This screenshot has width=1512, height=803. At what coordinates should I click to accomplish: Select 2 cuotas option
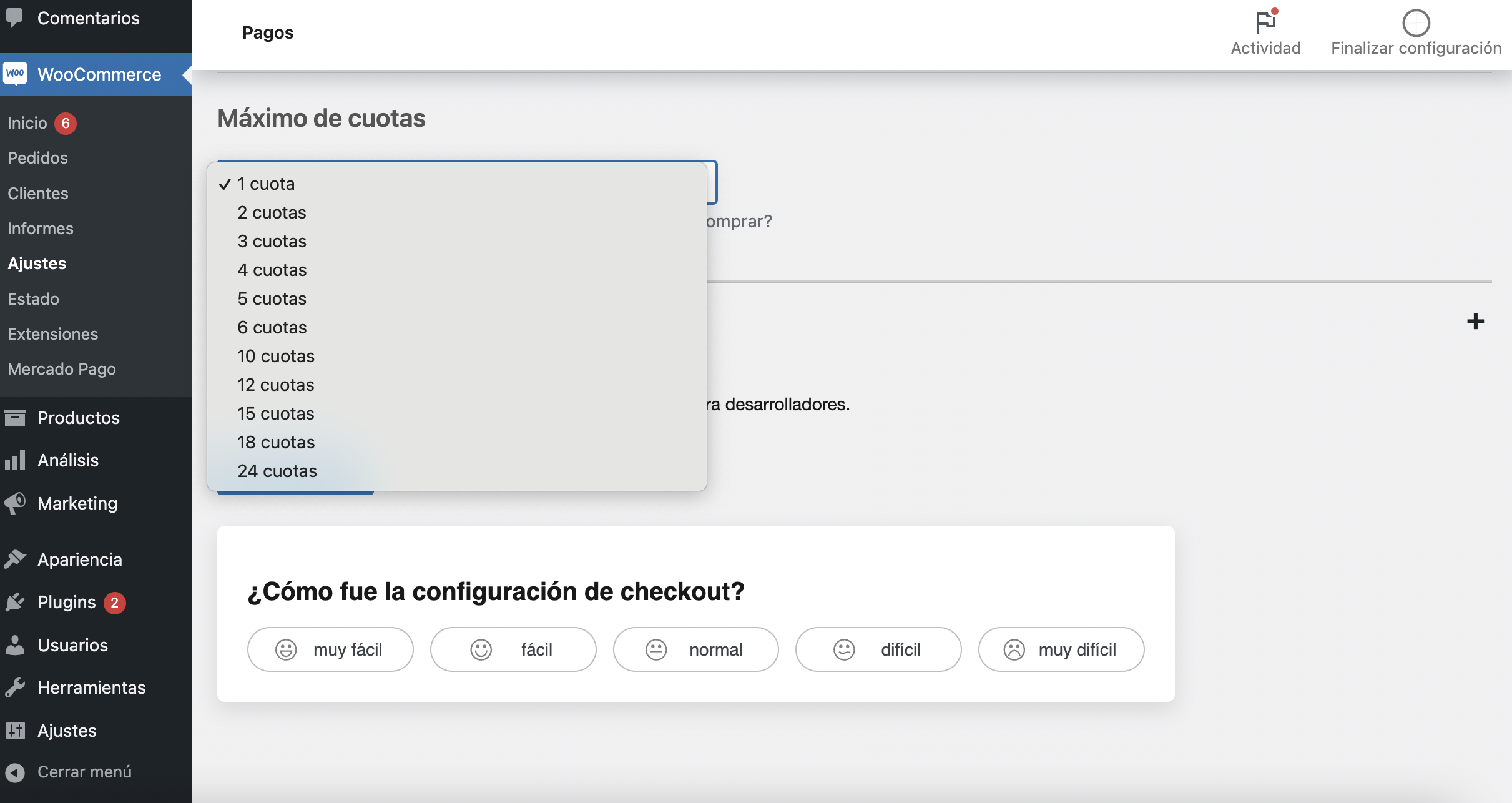(x=457, y=212)
